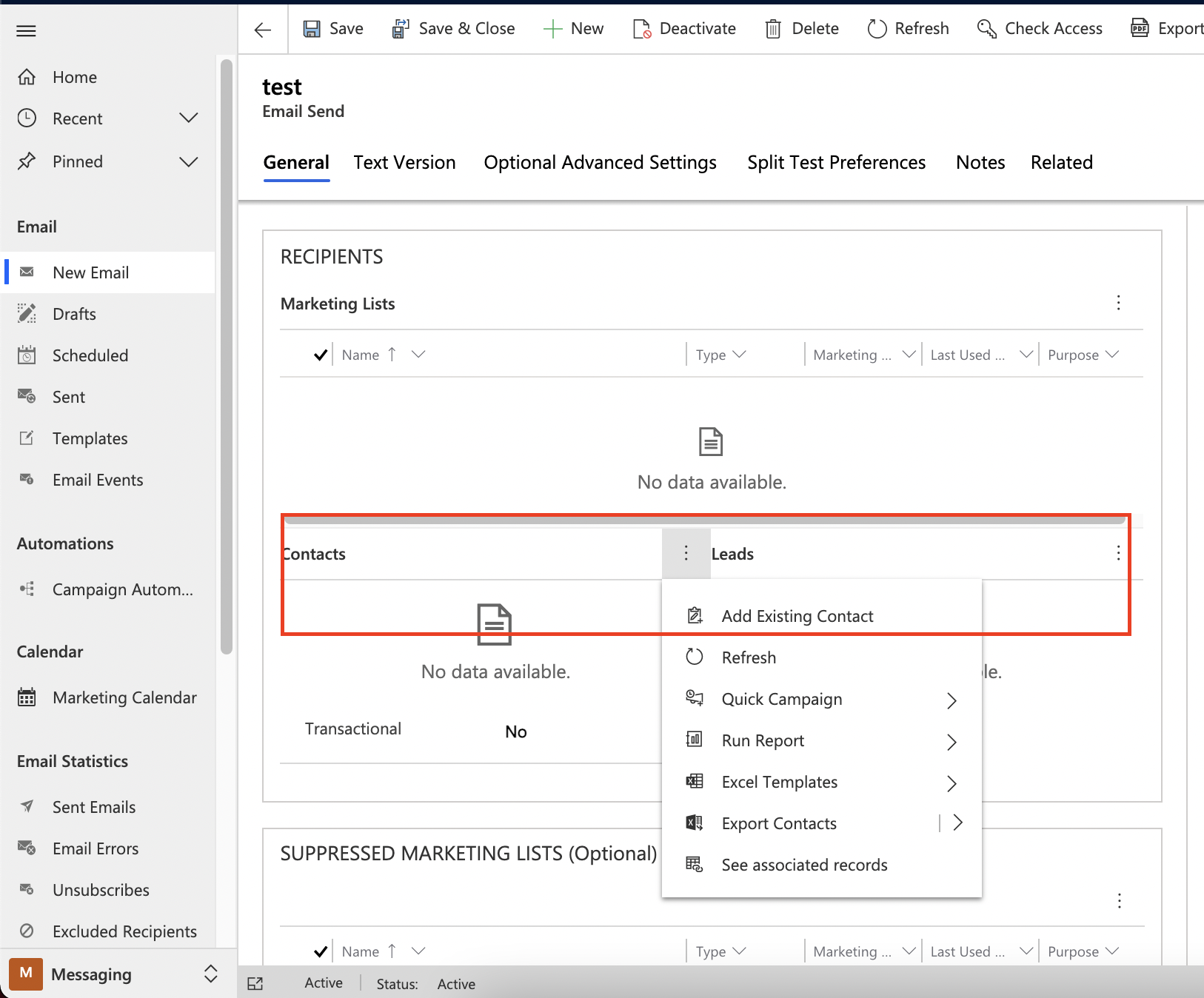The width and height of the screenshot is (1204, 998).
Task: Click the Marketing Calendar icon
Action: point(27,697)
